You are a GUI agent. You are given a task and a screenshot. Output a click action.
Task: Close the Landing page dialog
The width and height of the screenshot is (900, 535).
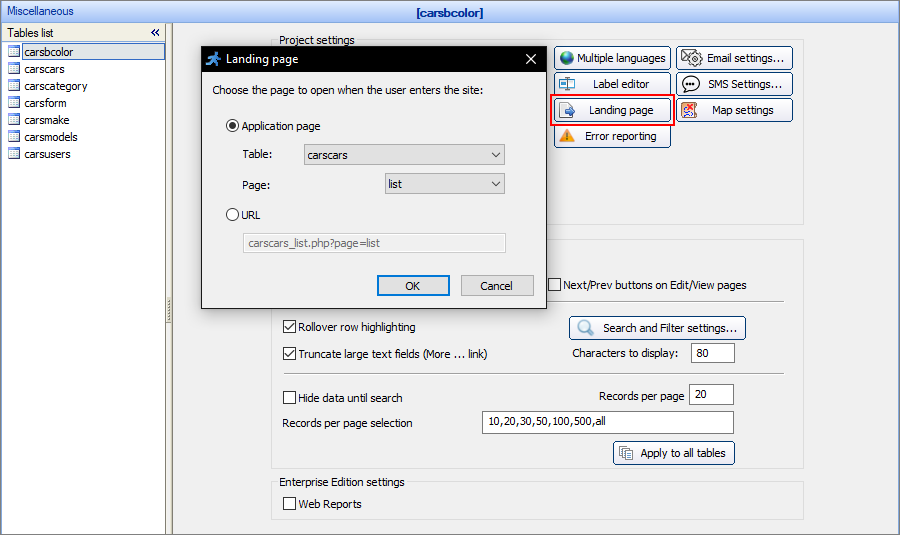531,59
